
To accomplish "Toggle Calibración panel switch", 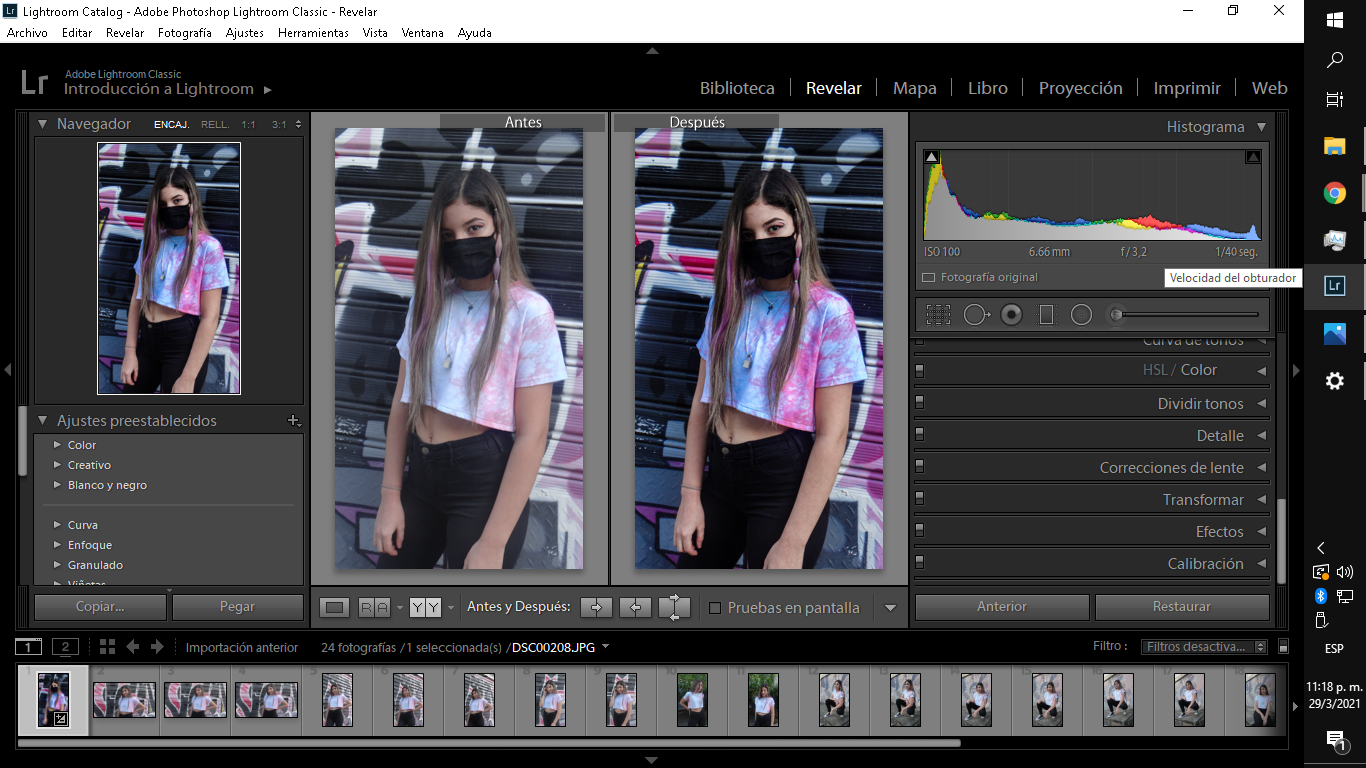I will 919,563.
